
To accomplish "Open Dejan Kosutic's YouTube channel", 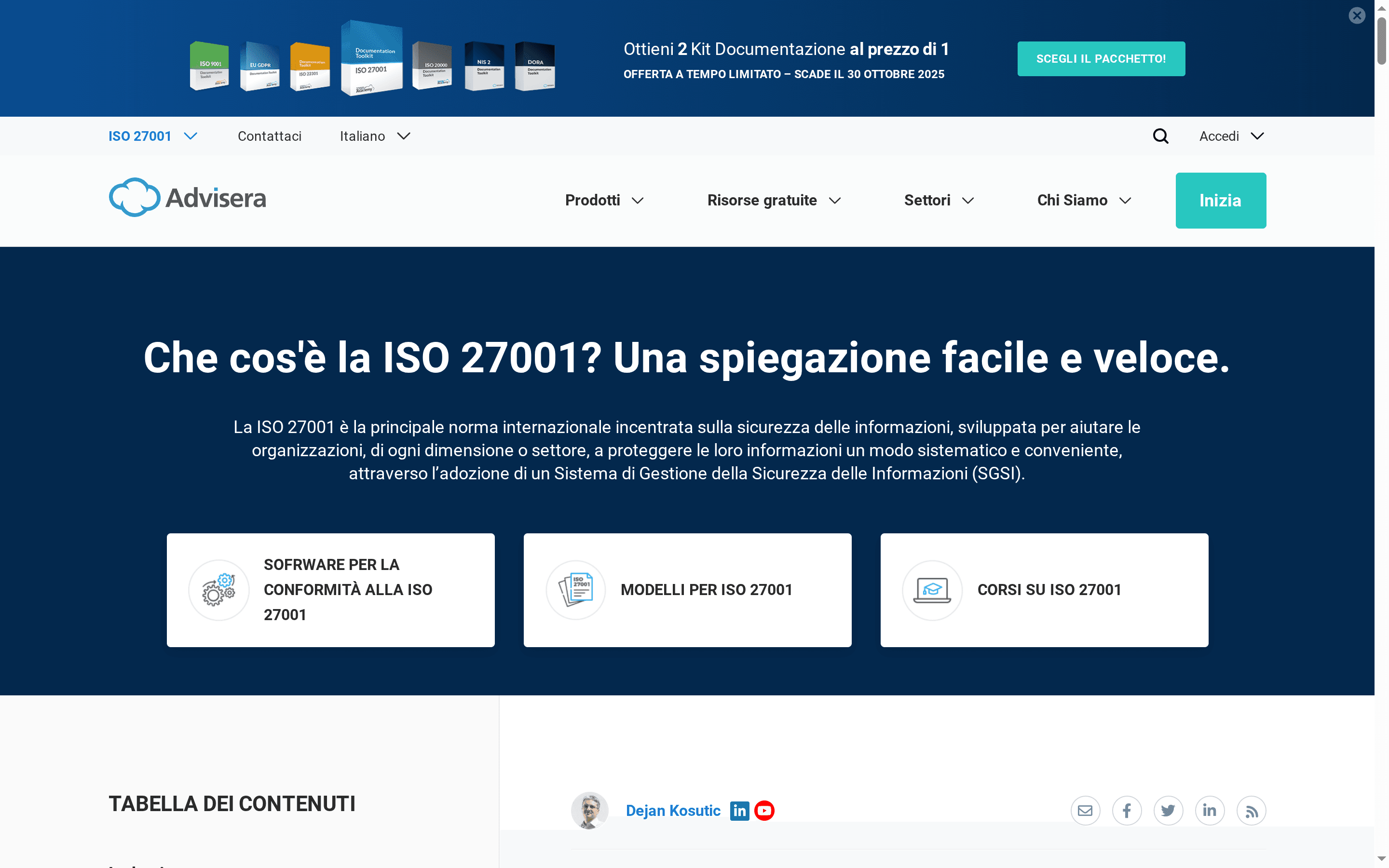I will [764, 810].
